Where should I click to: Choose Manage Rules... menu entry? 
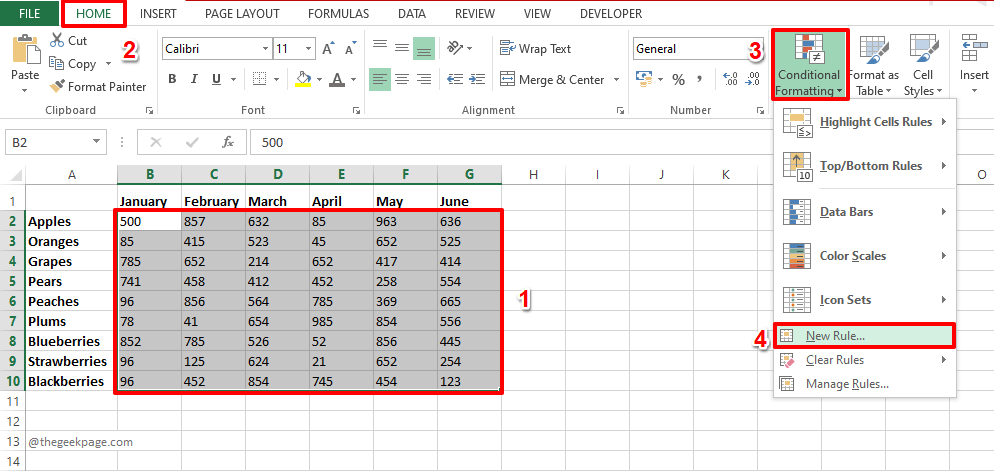click(865, 384)
